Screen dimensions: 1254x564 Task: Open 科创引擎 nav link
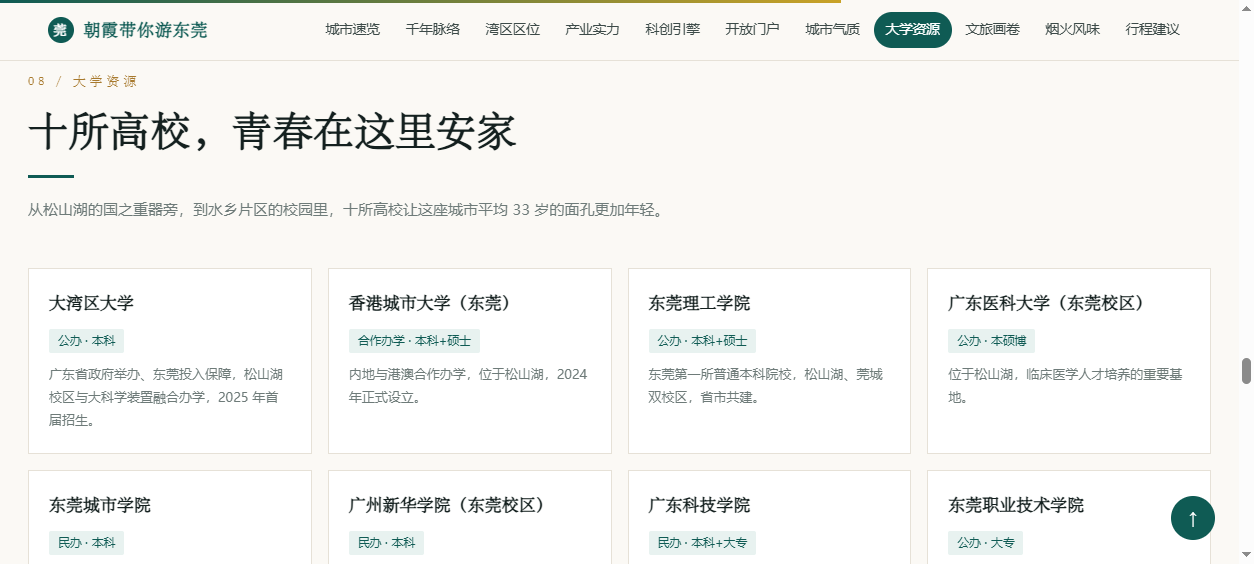[x=672, y=29]
